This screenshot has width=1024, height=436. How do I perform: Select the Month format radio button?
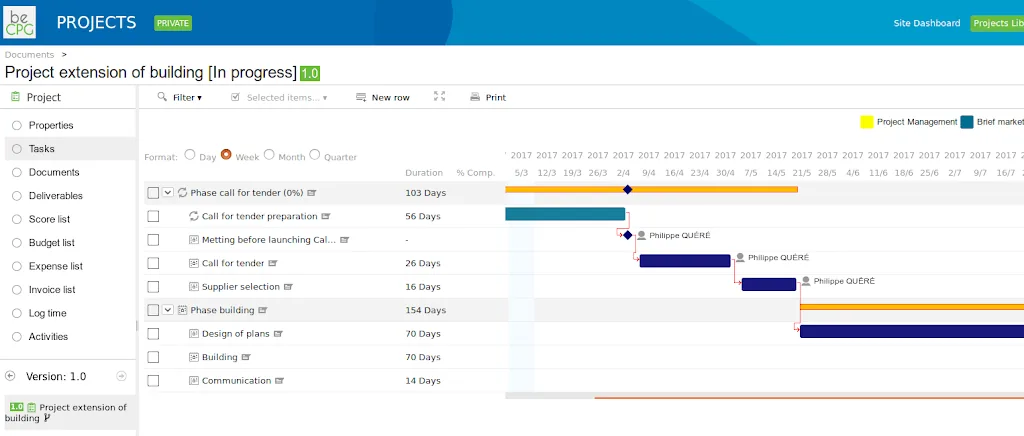point(269,155)
